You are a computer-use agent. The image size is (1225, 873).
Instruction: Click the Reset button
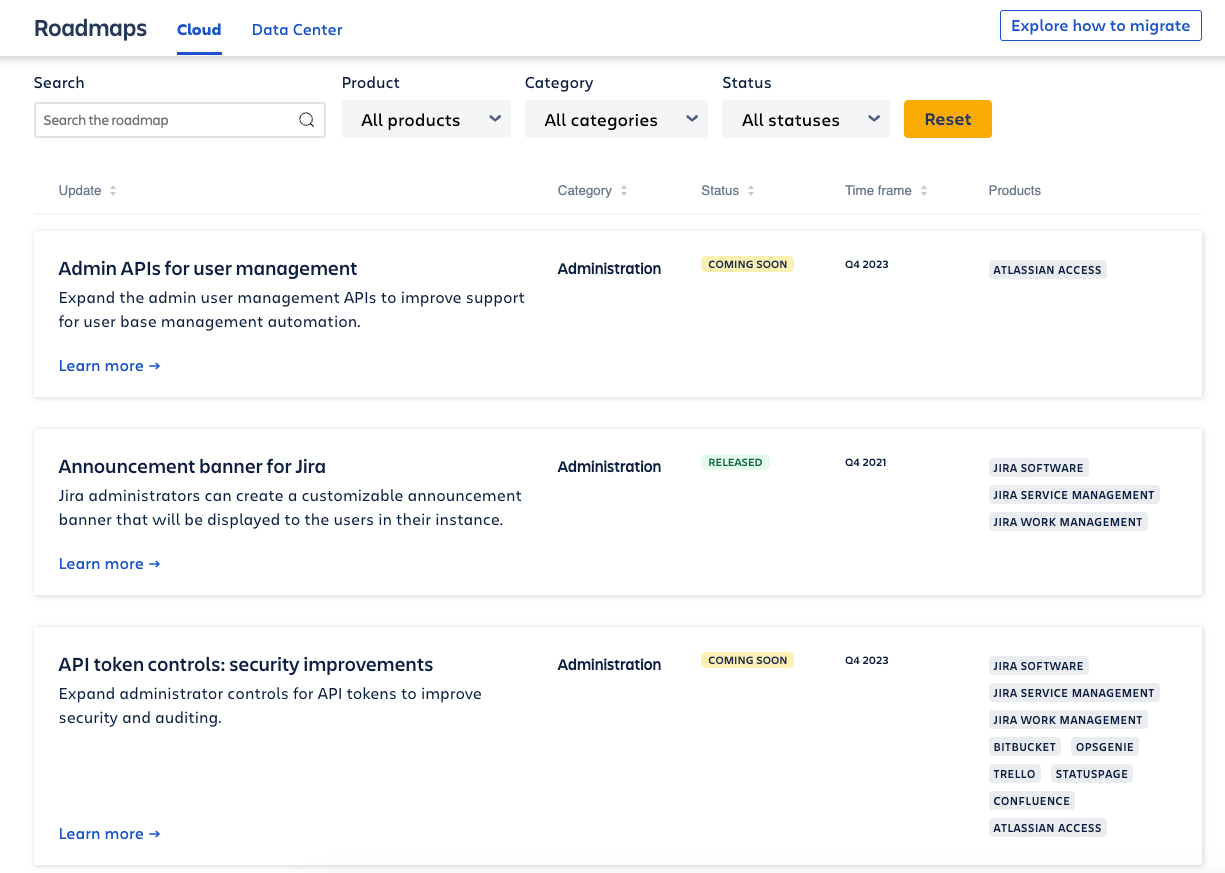point(948,119)
